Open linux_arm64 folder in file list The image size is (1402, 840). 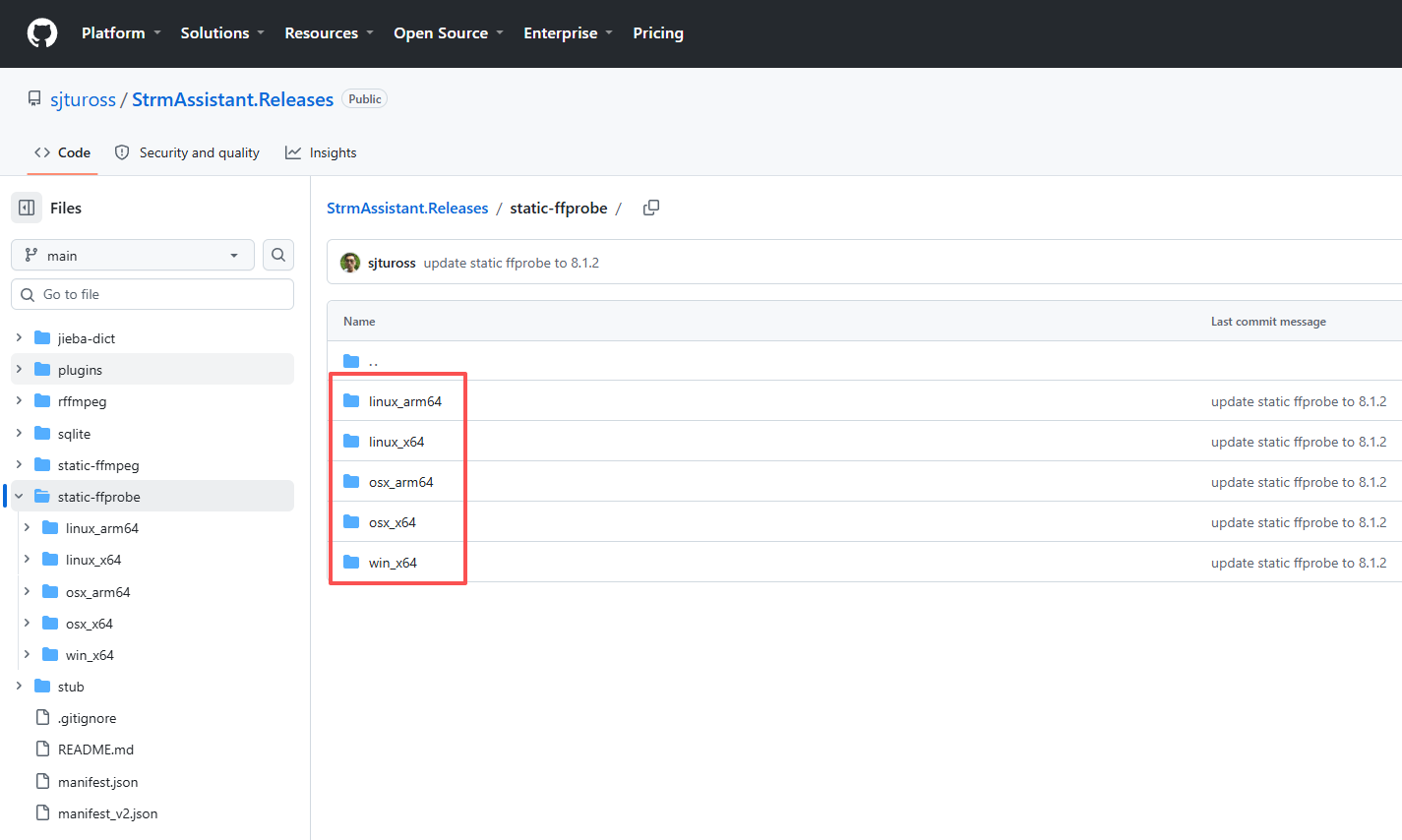coord(405,401)
